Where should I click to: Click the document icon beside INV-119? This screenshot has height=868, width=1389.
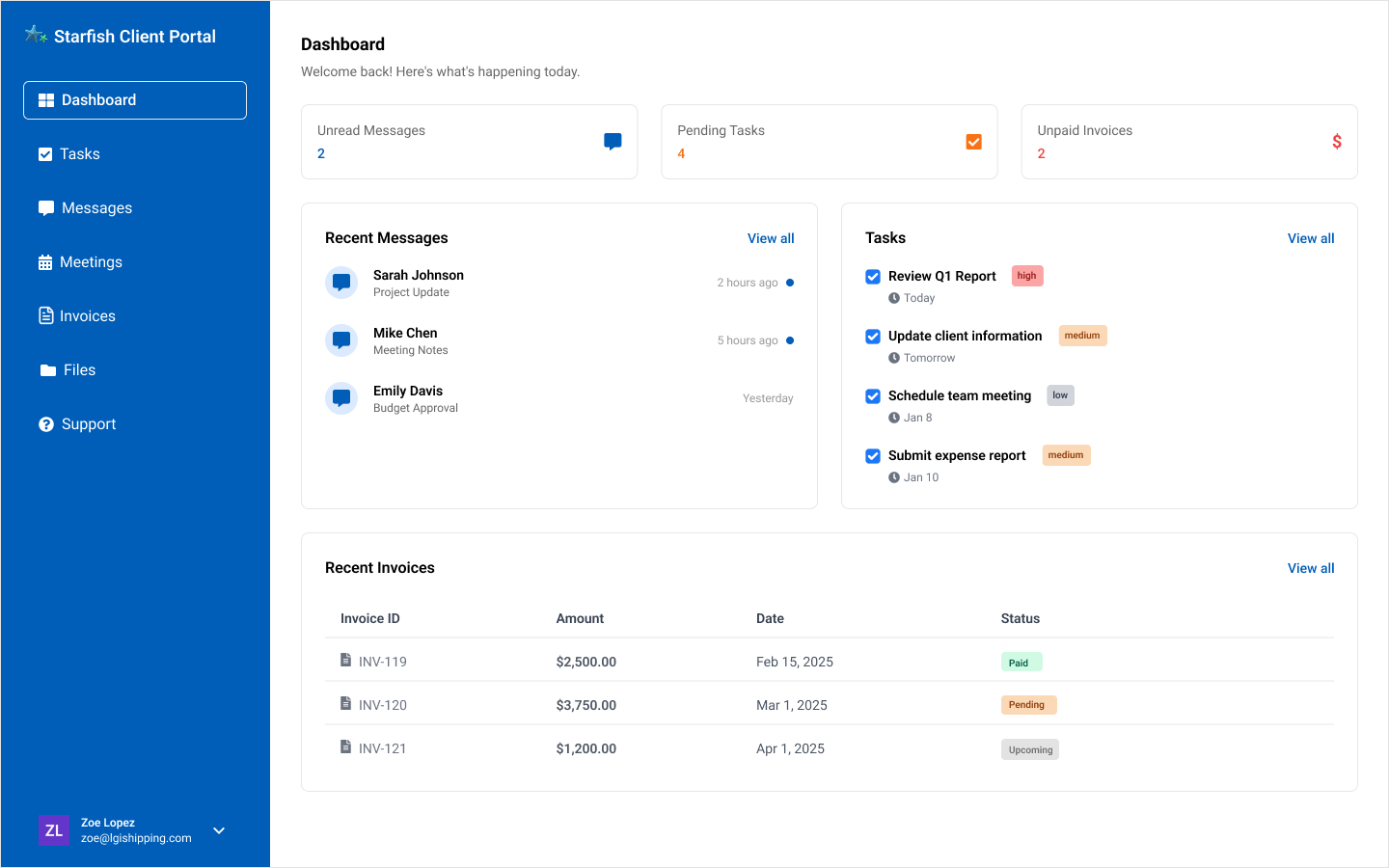coord(345,661)
